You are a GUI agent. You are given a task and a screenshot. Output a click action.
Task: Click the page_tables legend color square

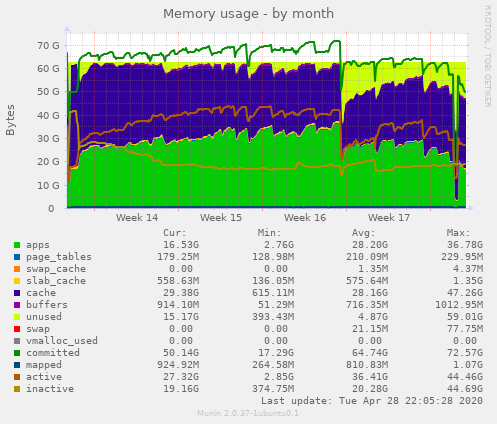pos(17,257)
